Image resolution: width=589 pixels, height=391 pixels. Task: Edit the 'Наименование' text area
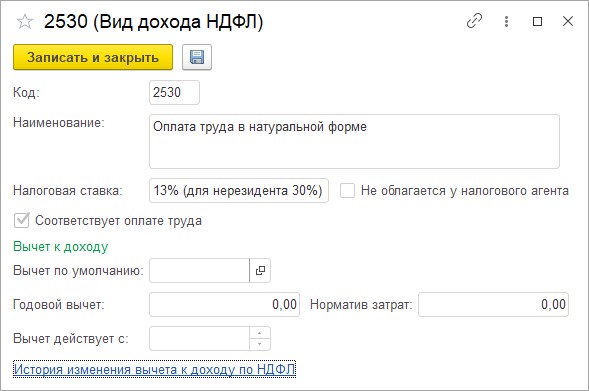click(x=354, y=142)
